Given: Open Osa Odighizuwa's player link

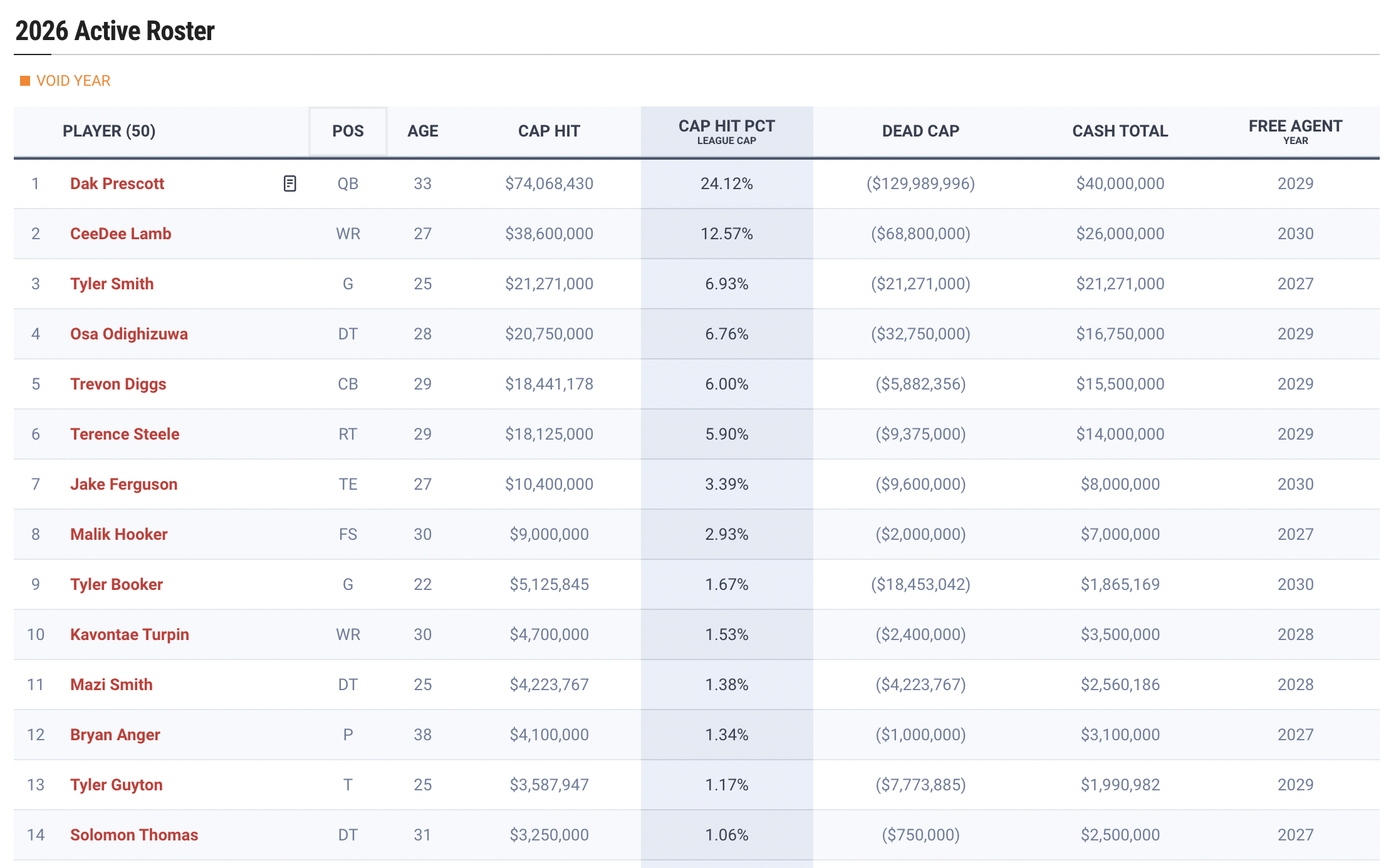Looking at the screenshot, I should tap(129, 334).
